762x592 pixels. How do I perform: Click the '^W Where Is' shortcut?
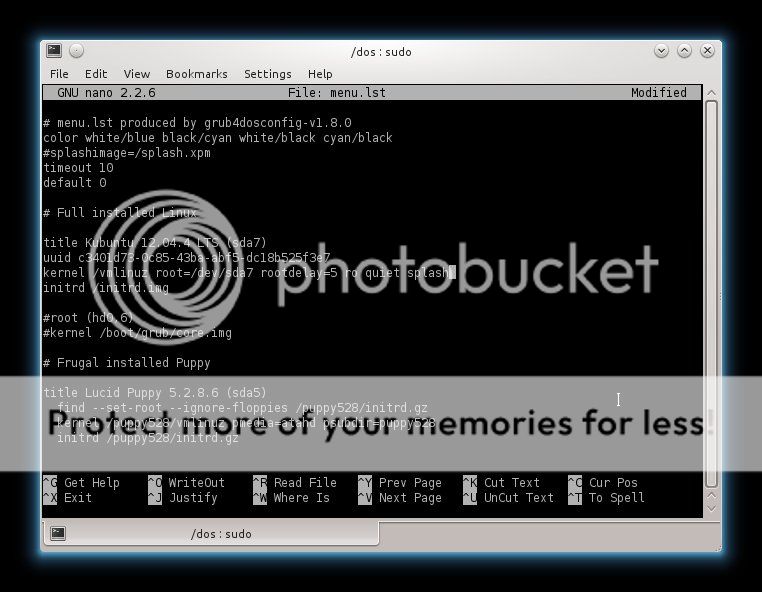292,498
